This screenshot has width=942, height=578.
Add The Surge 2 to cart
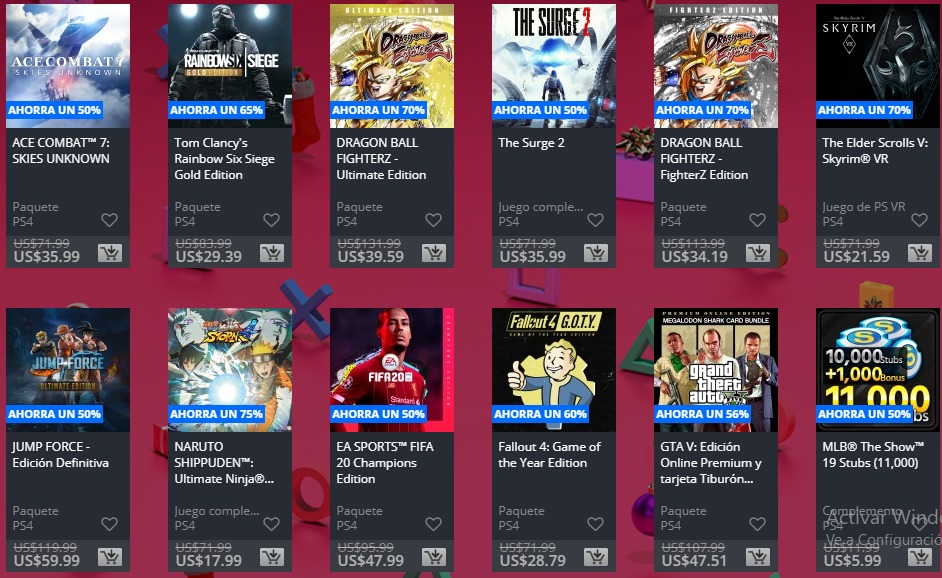click(596, 253)
